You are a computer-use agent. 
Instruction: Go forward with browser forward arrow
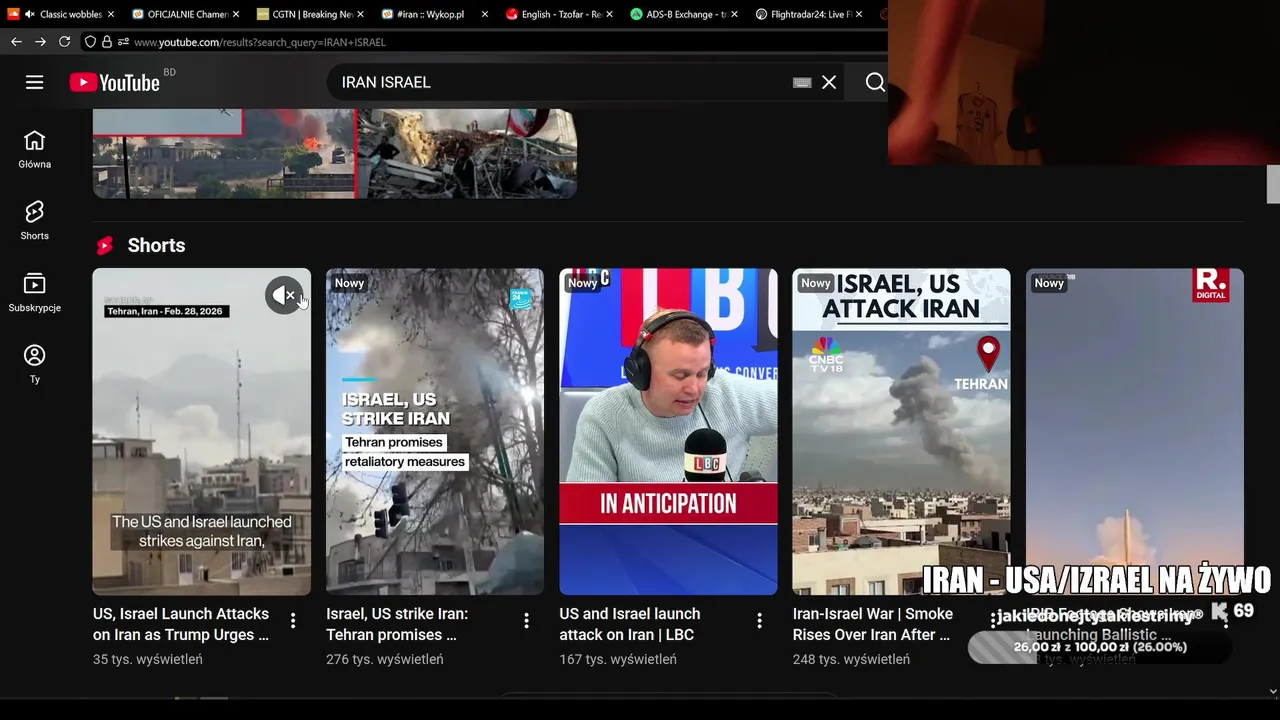pyautogui.click(x=40, y=42)
